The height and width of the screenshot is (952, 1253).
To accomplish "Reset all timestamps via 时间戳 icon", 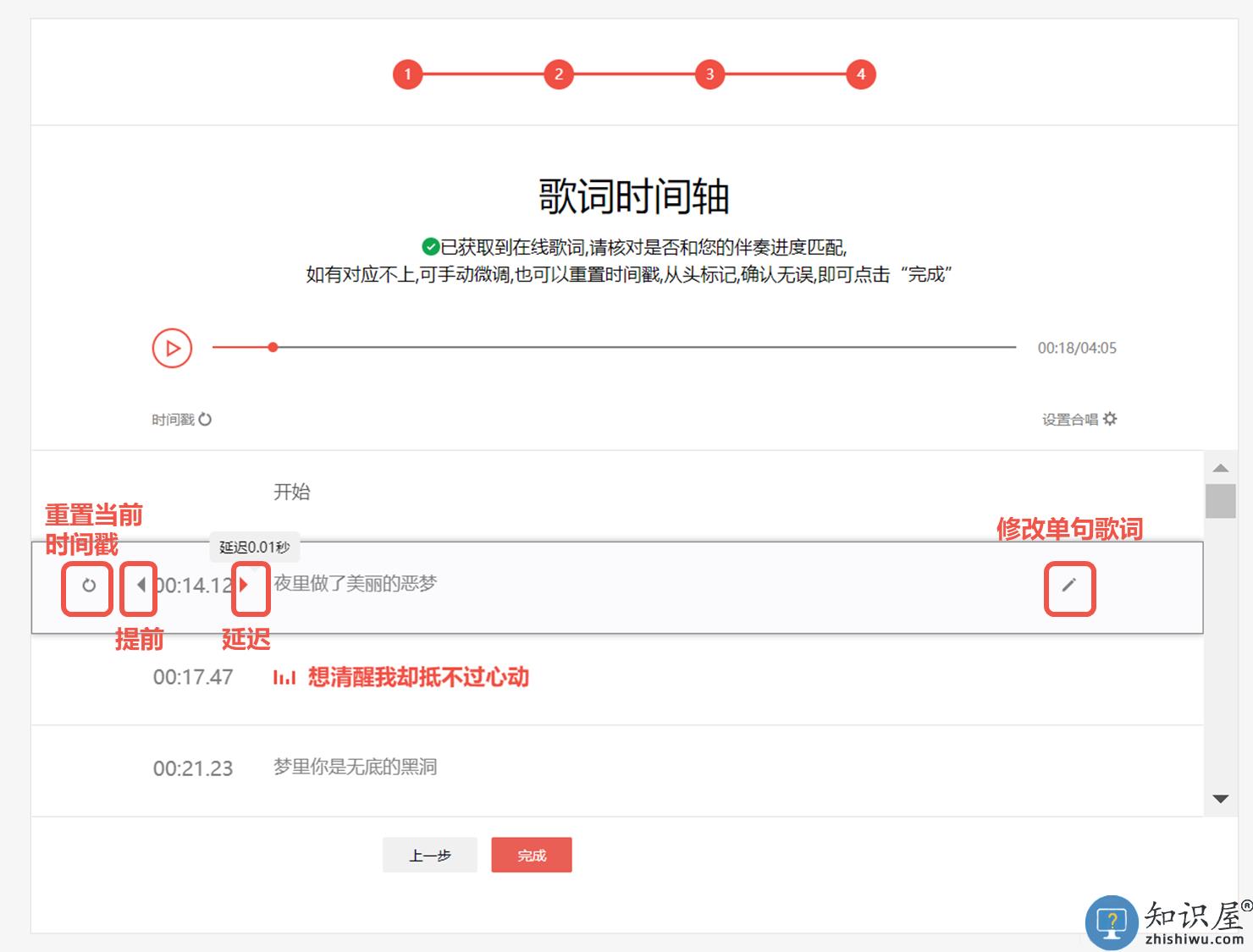I will [205, 419].
